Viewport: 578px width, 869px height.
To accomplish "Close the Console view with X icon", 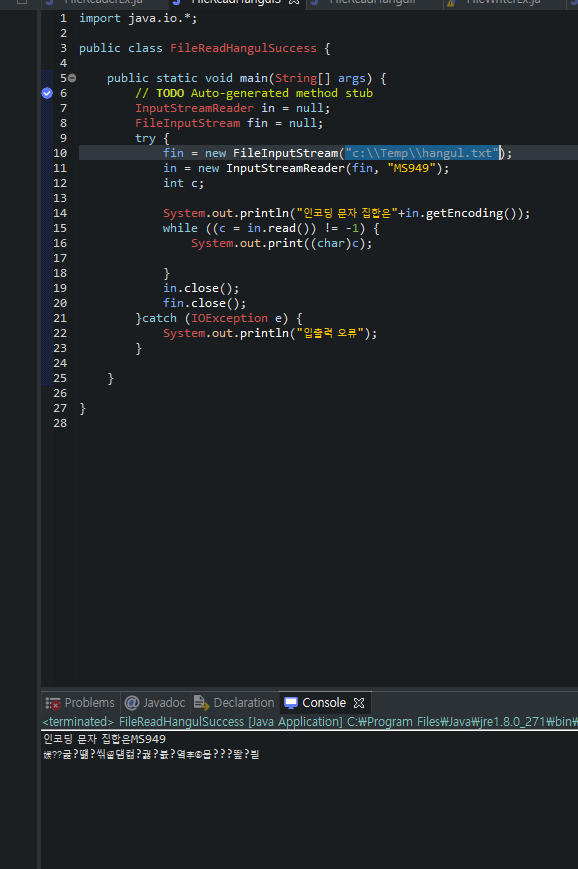I will coord(359,703).
